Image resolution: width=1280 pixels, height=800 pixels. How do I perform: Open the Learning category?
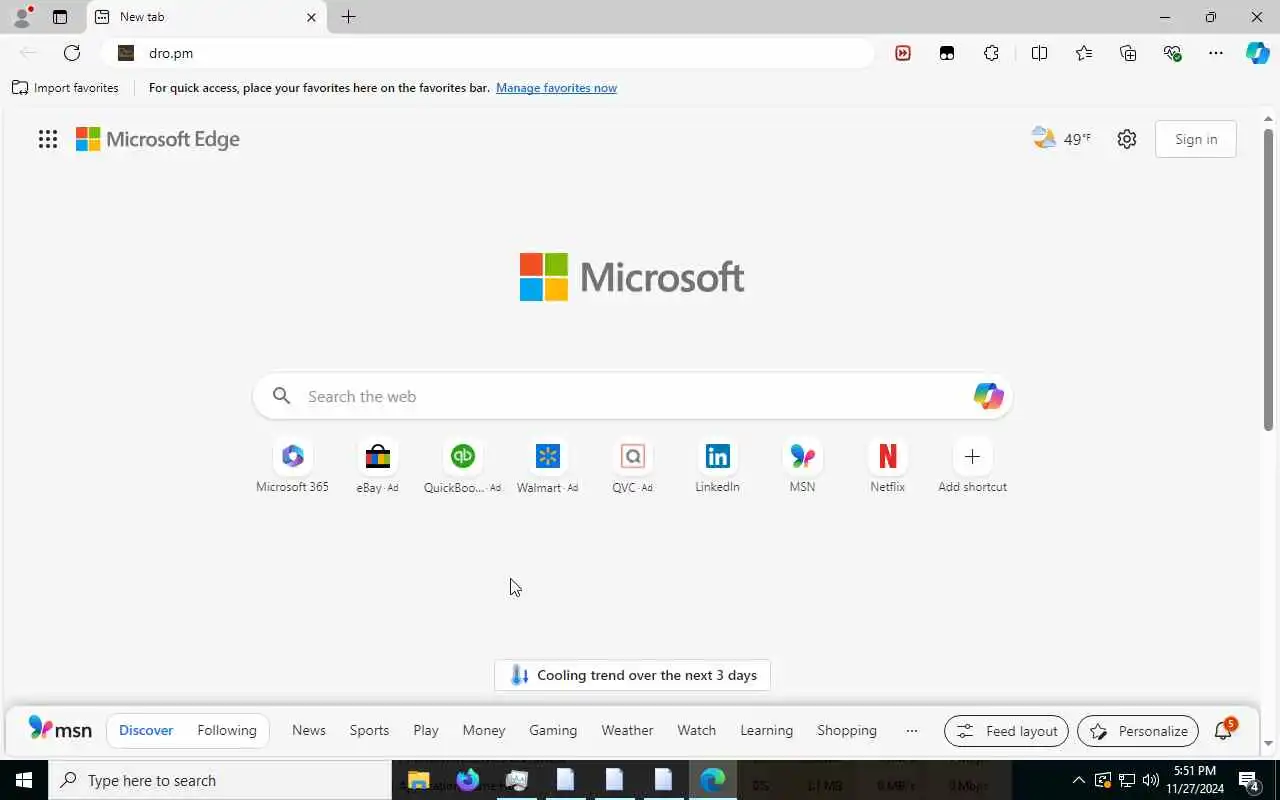tap(766, 730)
